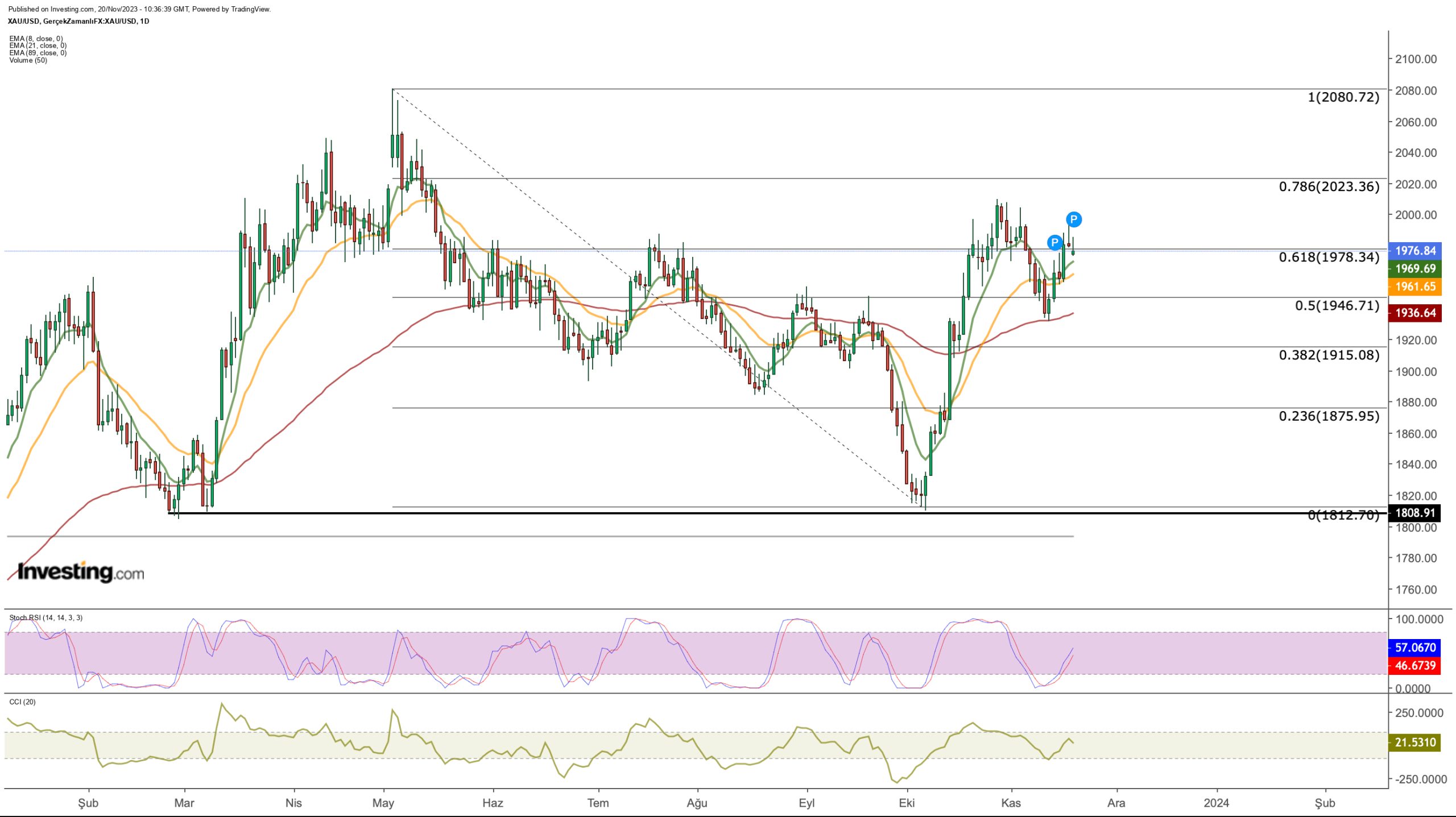
Task: Click the Fibonacci 1(2080.72) level label
Action: click(1343, 97)
